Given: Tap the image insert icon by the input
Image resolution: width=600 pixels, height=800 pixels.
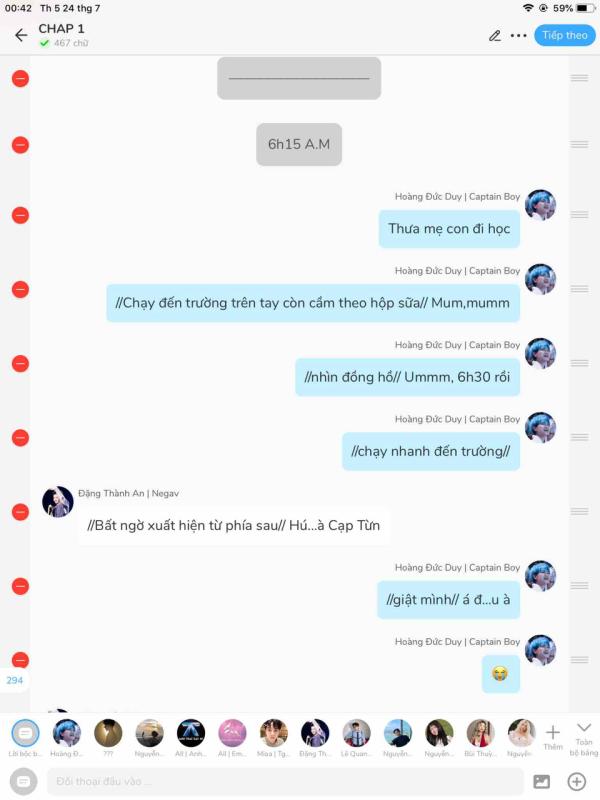Looking at the screenshot, I should tap(541, 781).
